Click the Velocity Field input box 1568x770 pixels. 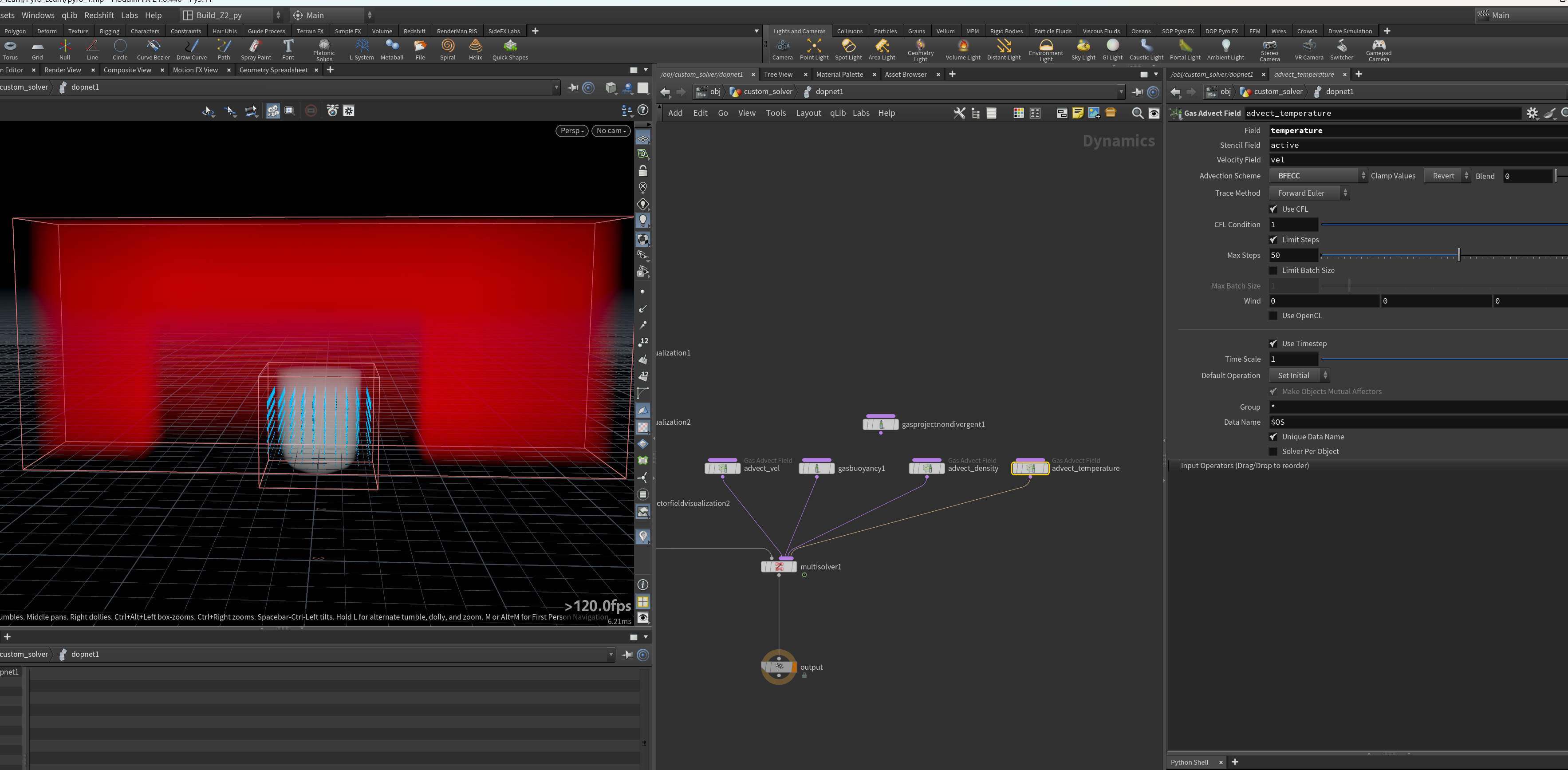pos(1418,160)
